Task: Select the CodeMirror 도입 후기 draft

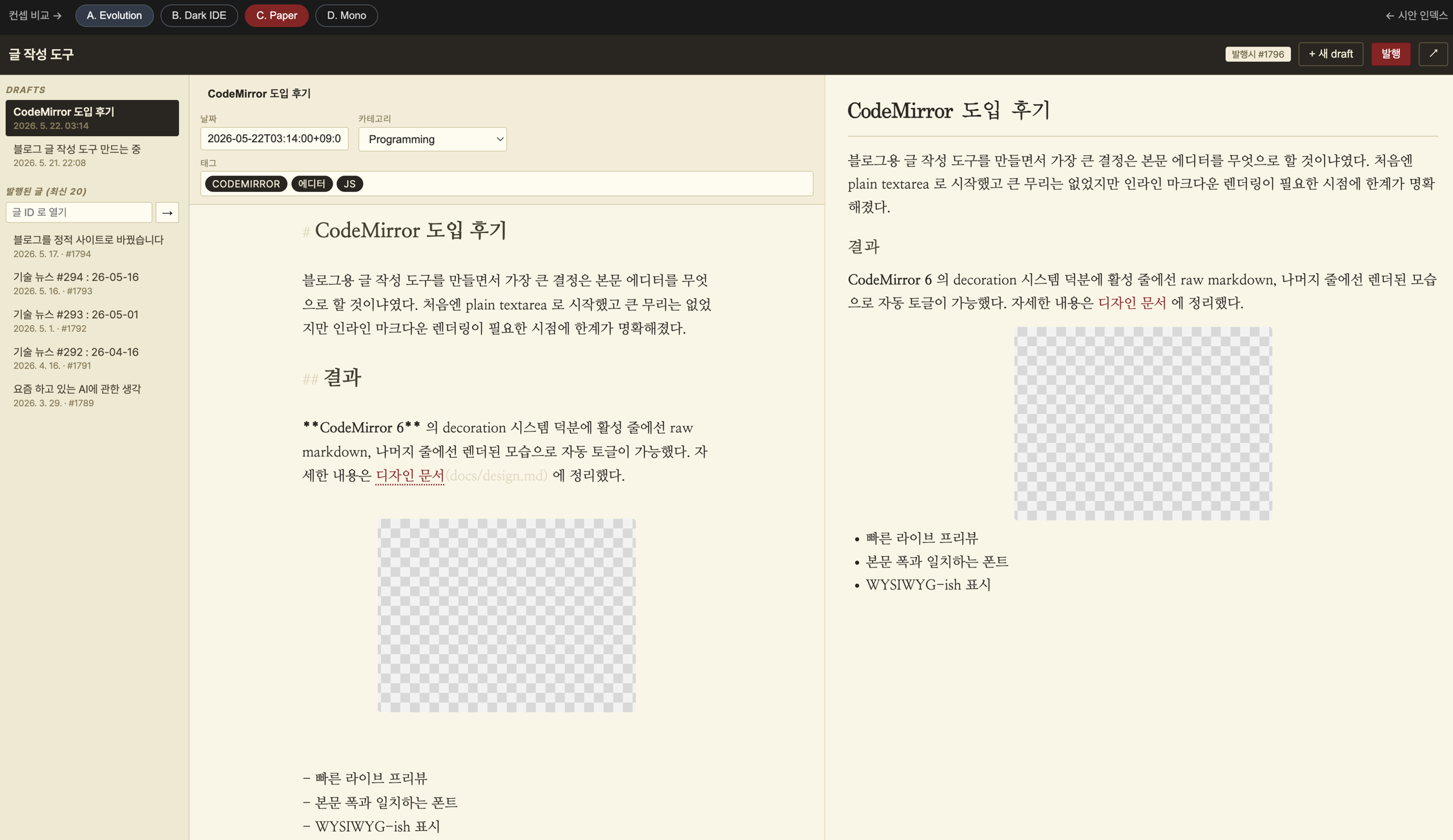Action: (92, 118)
